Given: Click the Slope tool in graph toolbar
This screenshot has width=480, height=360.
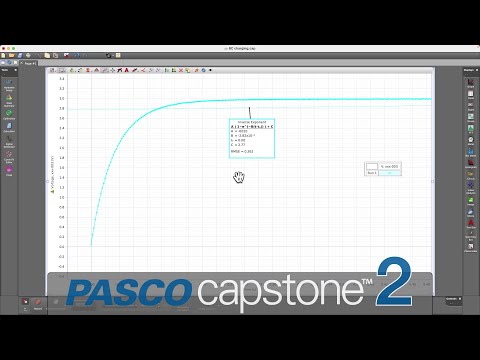Looking at the screenshot, I should [120, 70].
